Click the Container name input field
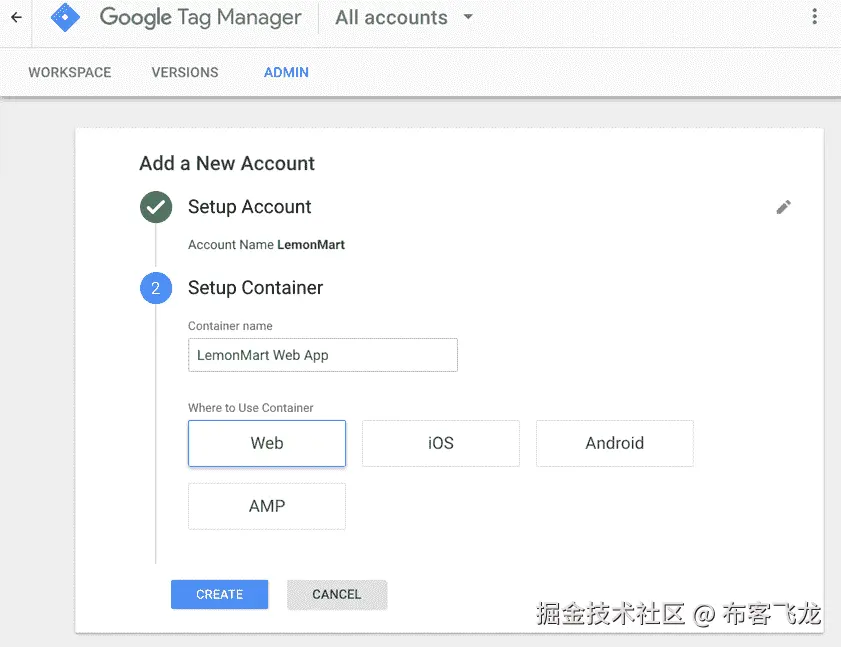The image size is (841, 647). click(x=323, y=355)
